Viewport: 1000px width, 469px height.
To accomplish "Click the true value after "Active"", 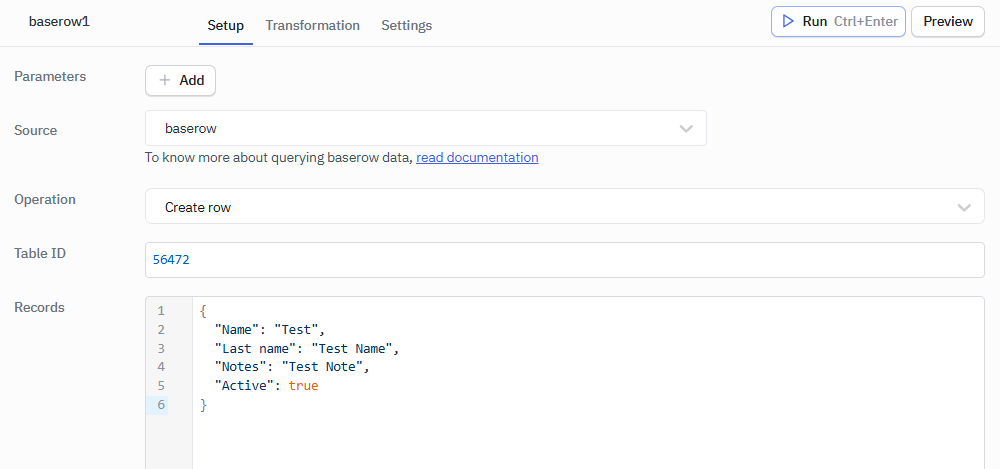I will pos(303,385).
